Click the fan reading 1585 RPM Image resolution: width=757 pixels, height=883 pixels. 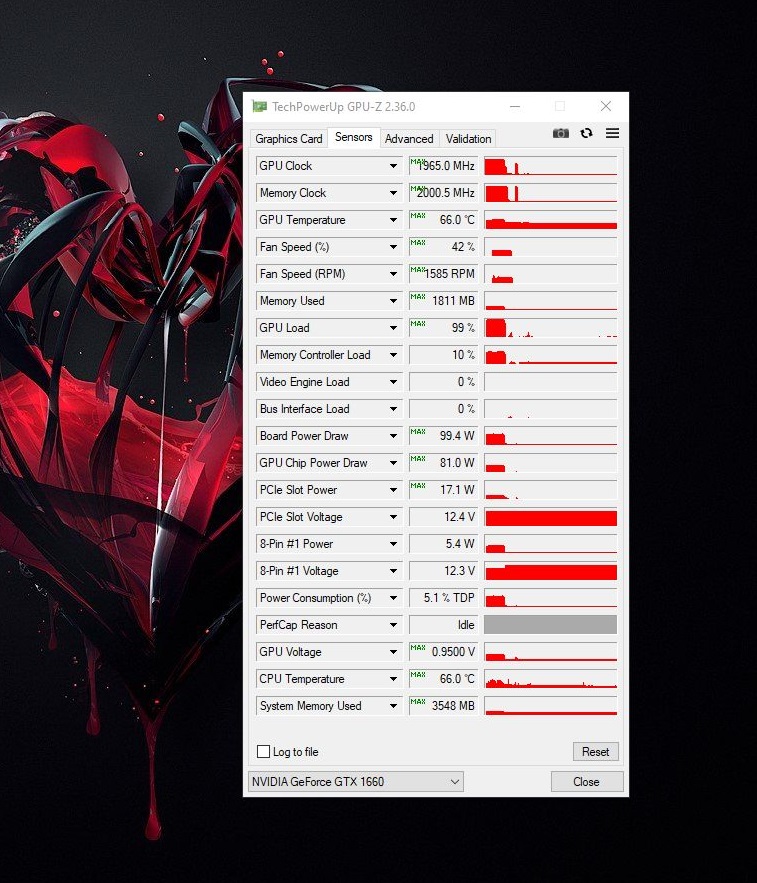[443, 274]
